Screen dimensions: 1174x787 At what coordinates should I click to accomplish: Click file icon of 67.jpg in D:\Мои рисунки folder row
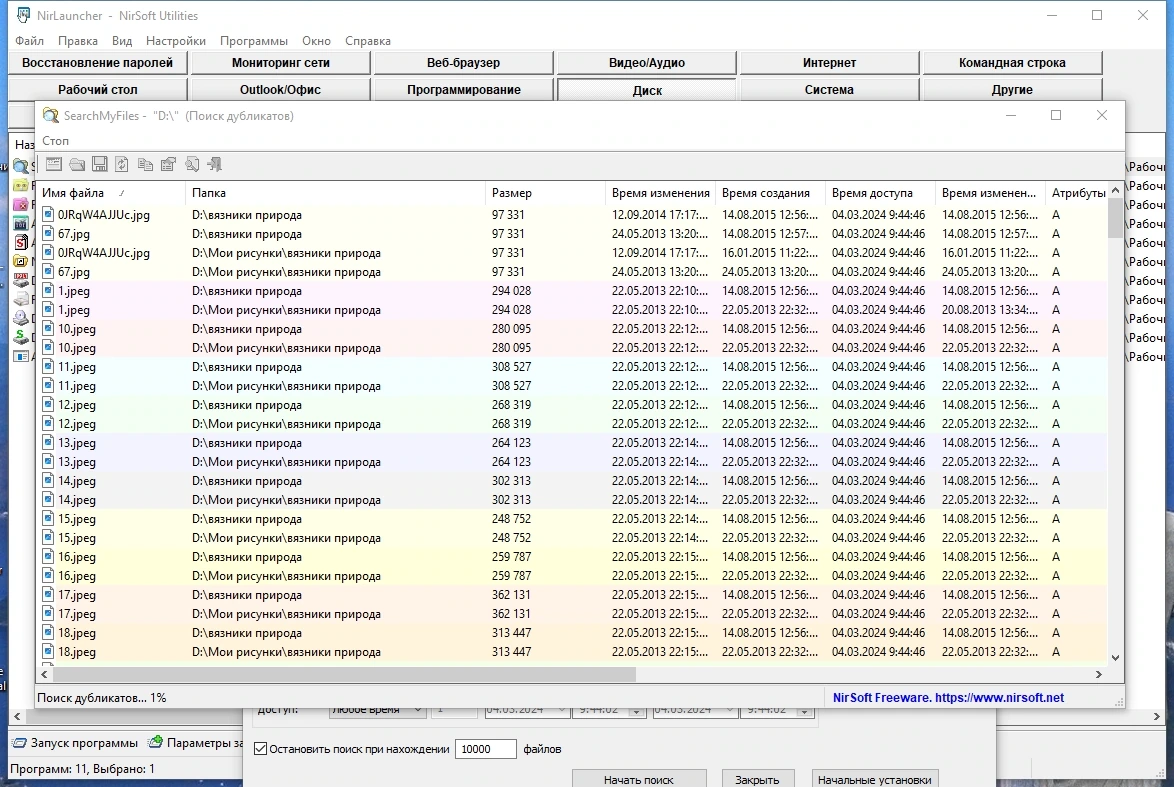[x=48, y=272]
